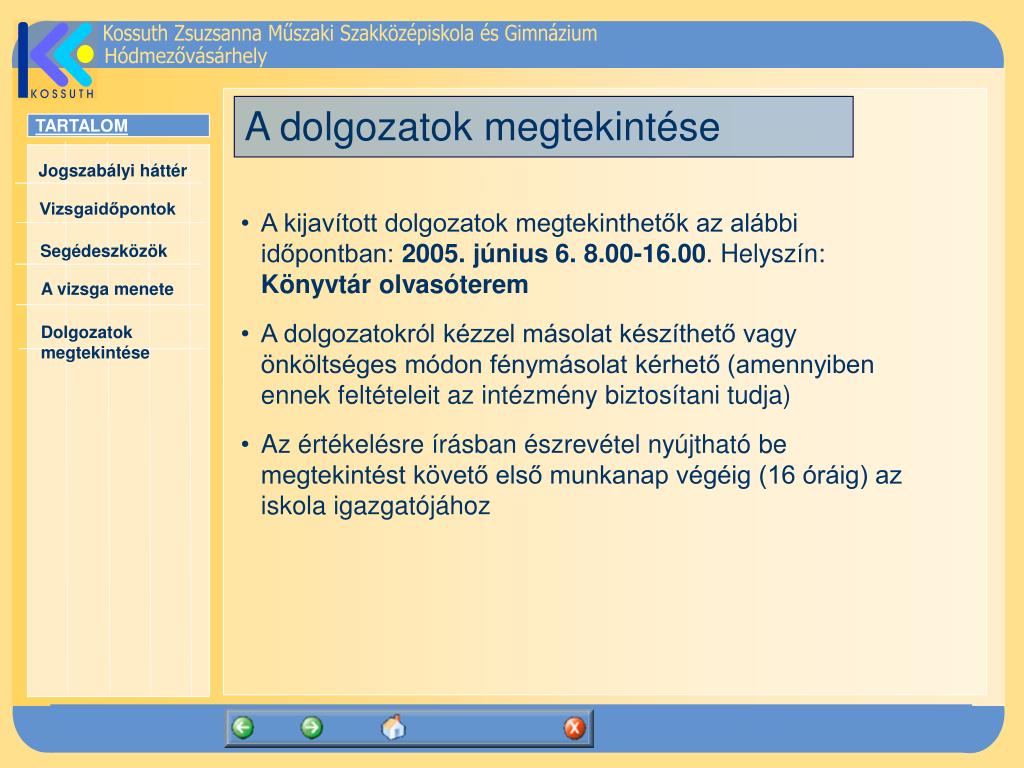Click the green forward arrow icon
The image size is (1024, 768).
[312, 728]
